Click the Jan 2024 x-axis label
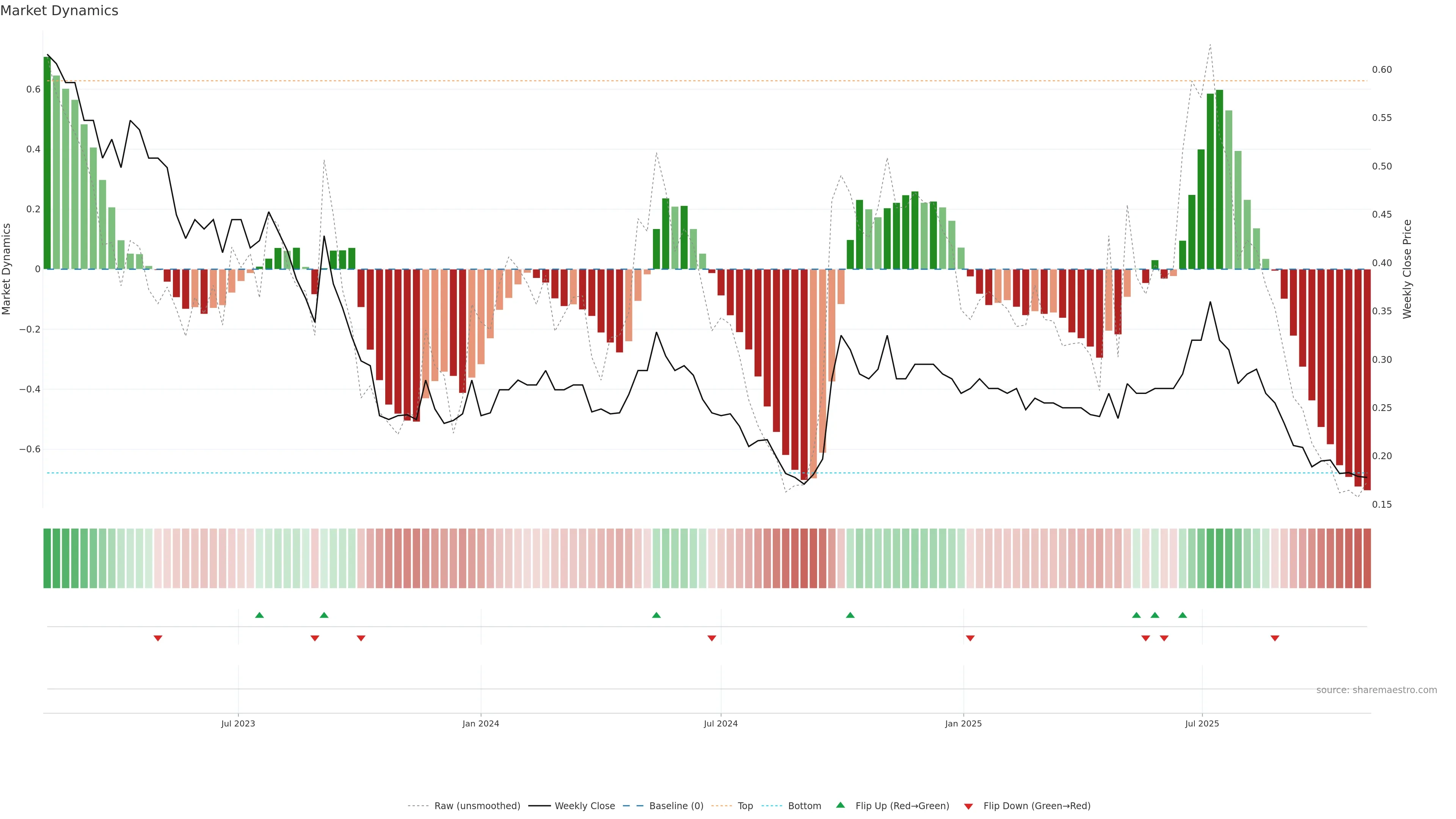This screenshot has height=819, width=1456. click(x=480, y=723)
